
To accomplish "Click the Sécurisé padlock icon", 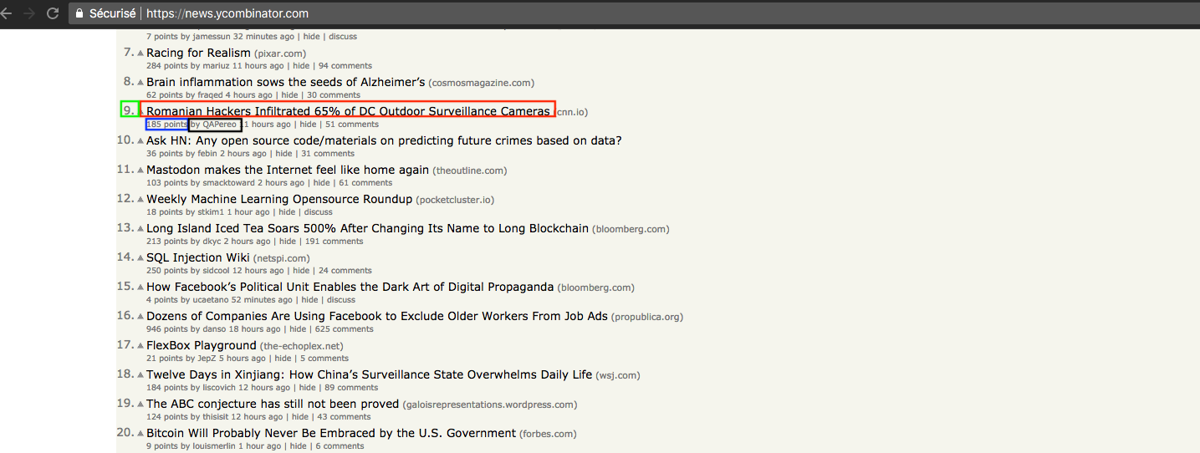I will pos(79,13).
